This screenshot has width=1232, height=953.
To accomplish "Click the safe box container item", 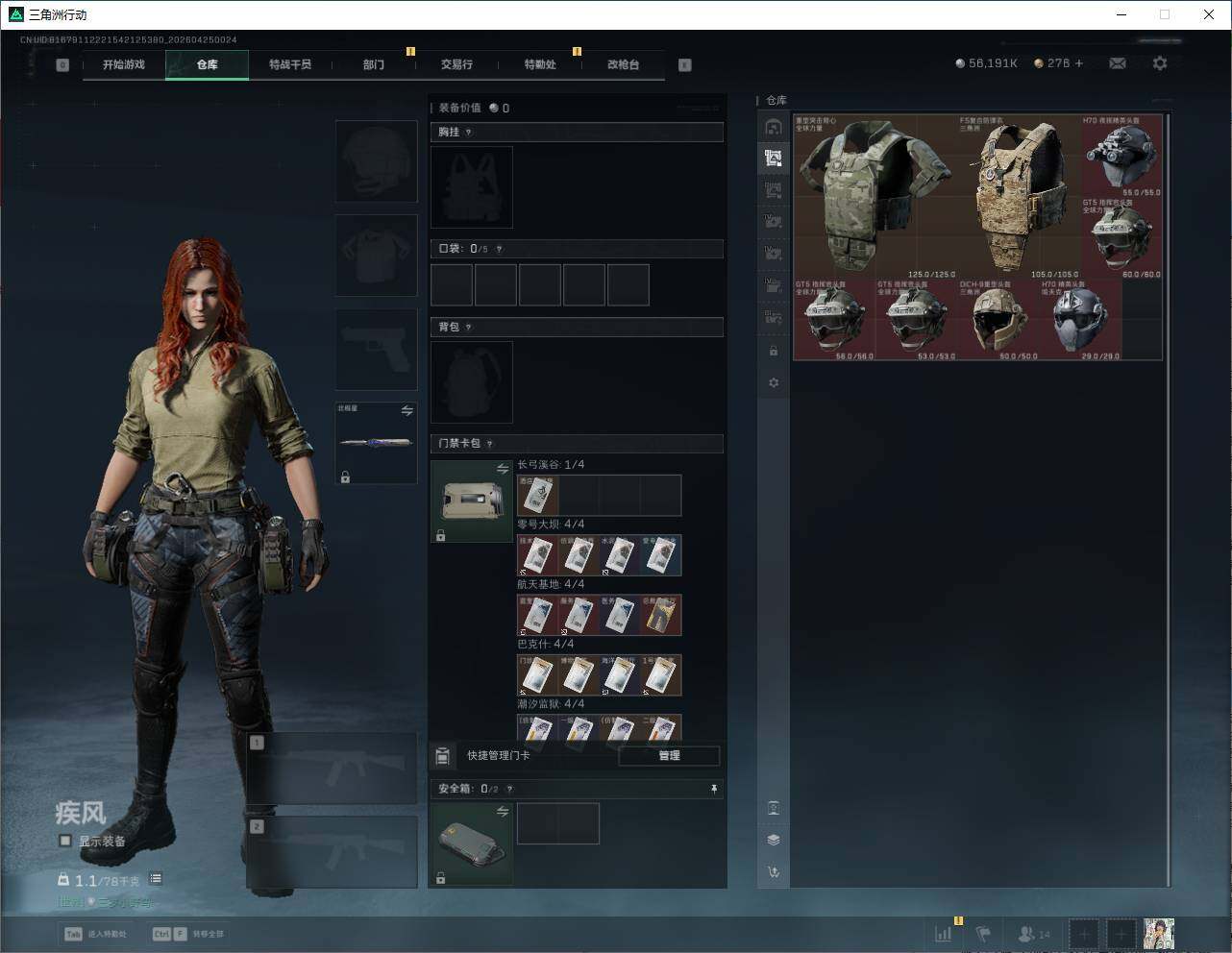I will click(472, 844).
